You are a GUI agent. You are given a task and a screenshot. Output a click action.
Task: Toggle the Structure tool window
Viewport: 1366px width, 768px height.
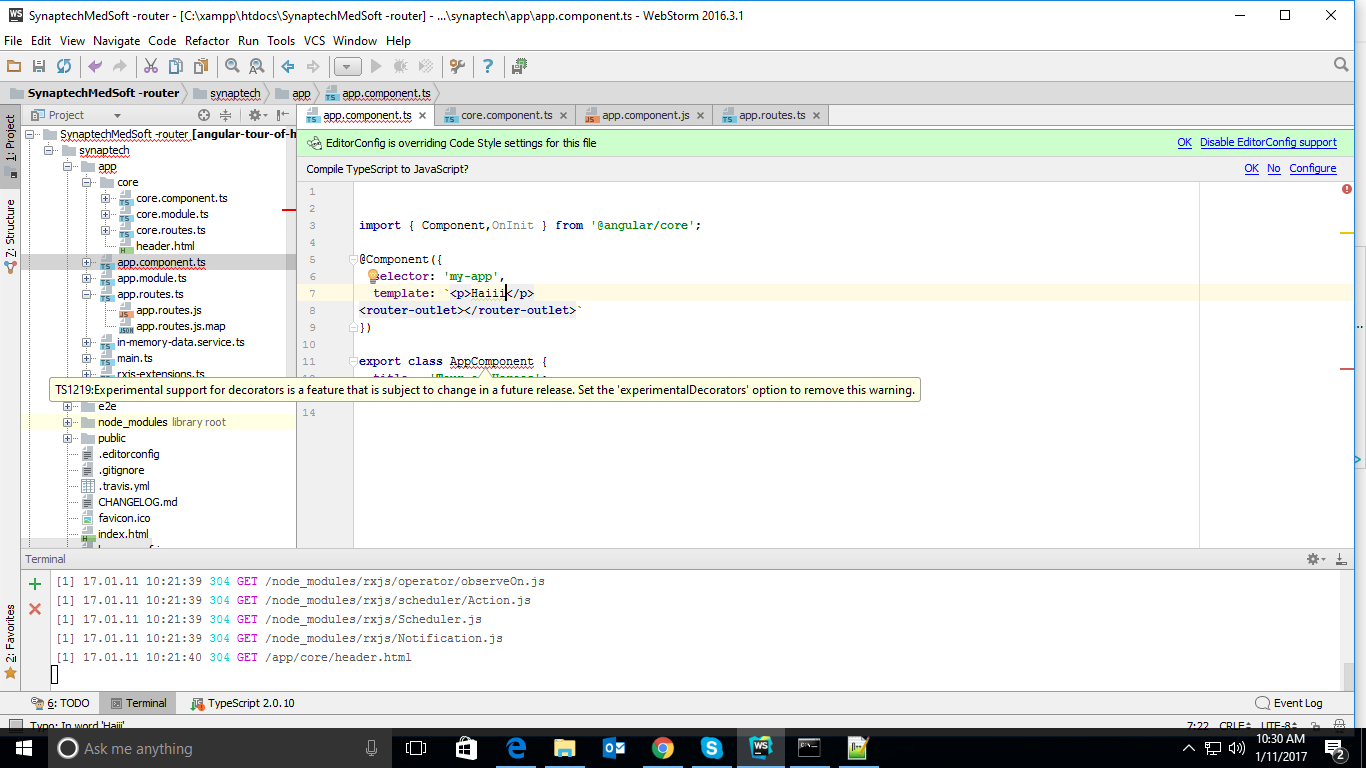click(x=10, y=229)
